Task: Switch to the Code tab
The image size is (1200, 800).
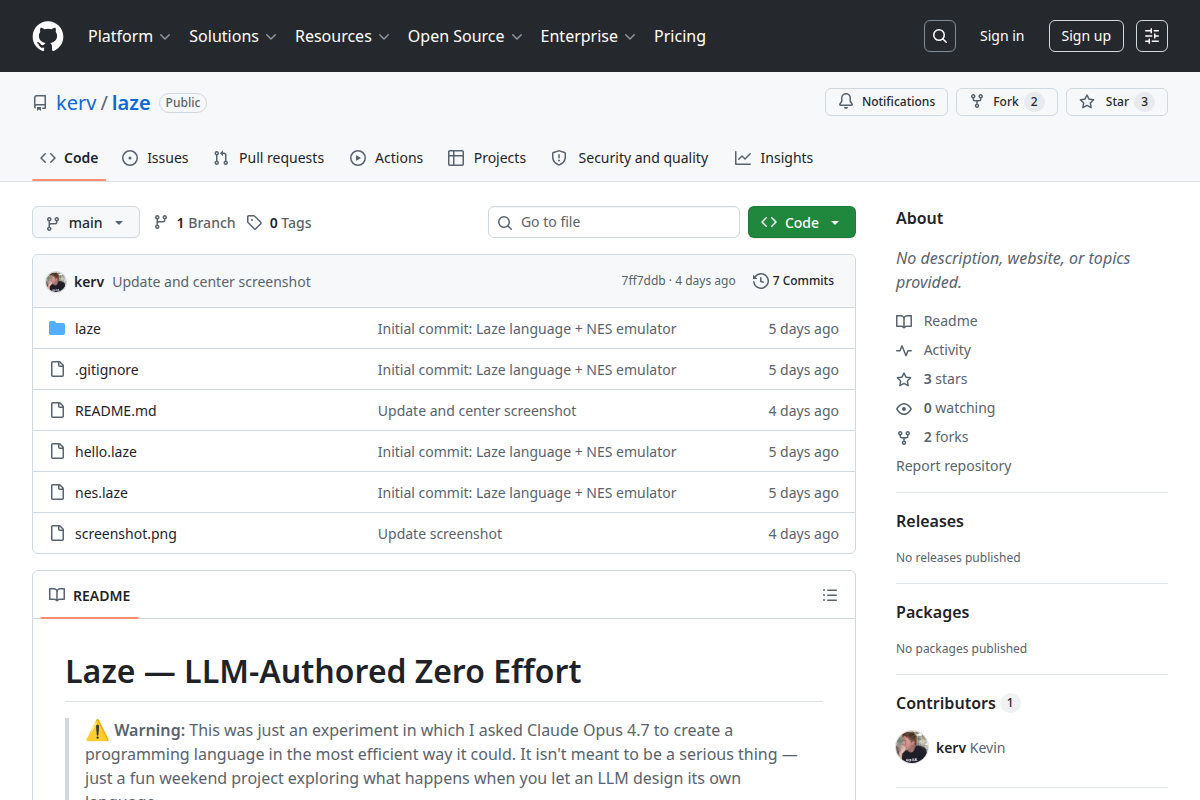Action: 69,158
